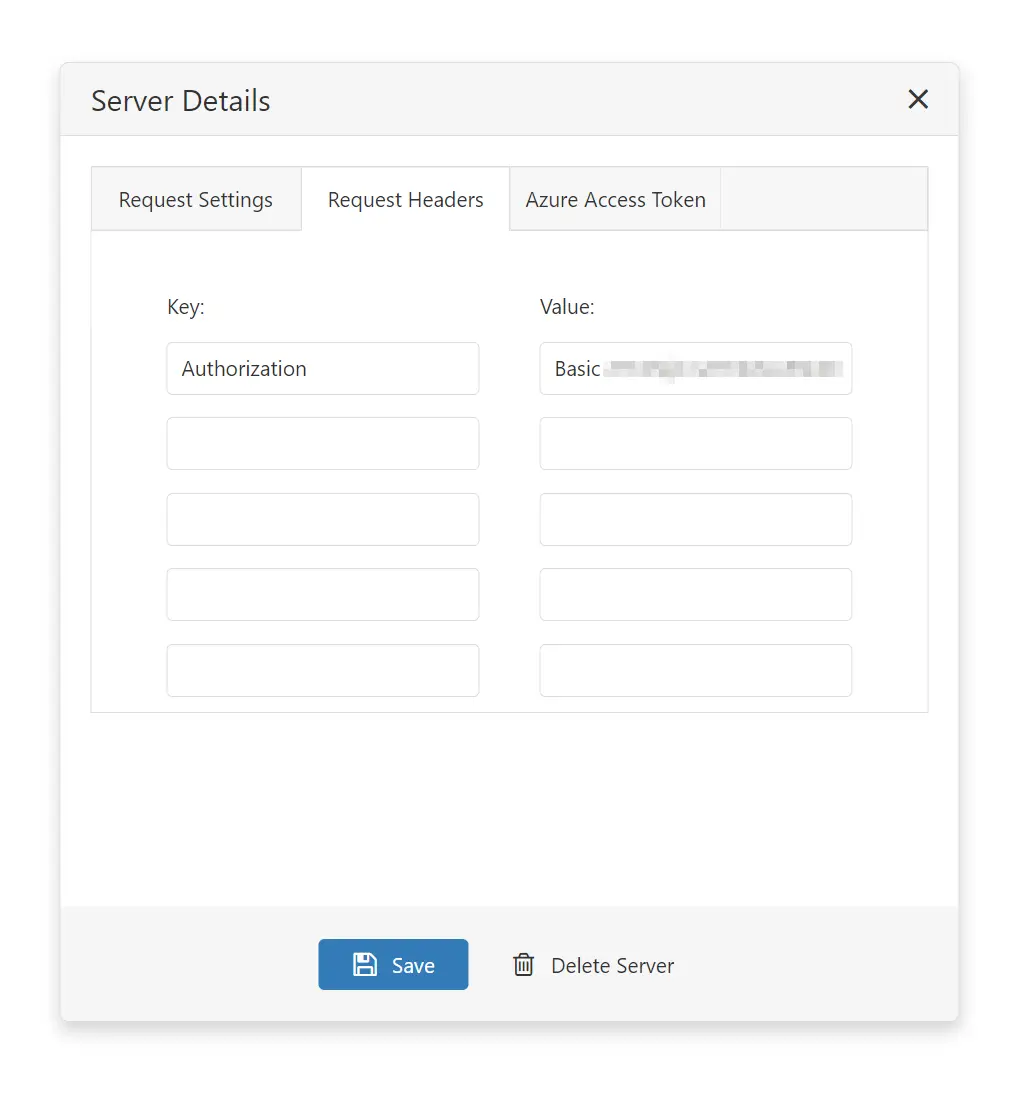This screenshot has width=1033, height=1098.
Task: Click the X icon to dismiss Server Details
Action: [x=917, y=99]
